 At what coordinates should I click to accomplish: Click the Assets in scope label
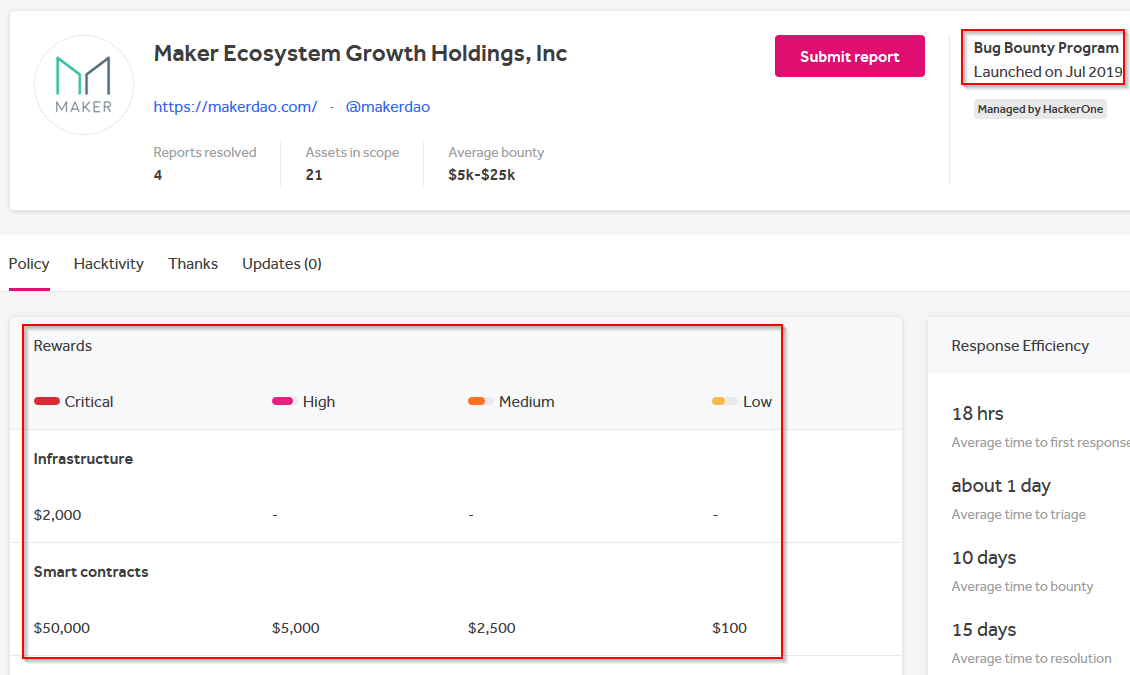pyautogui.click(x=352, y=152)
